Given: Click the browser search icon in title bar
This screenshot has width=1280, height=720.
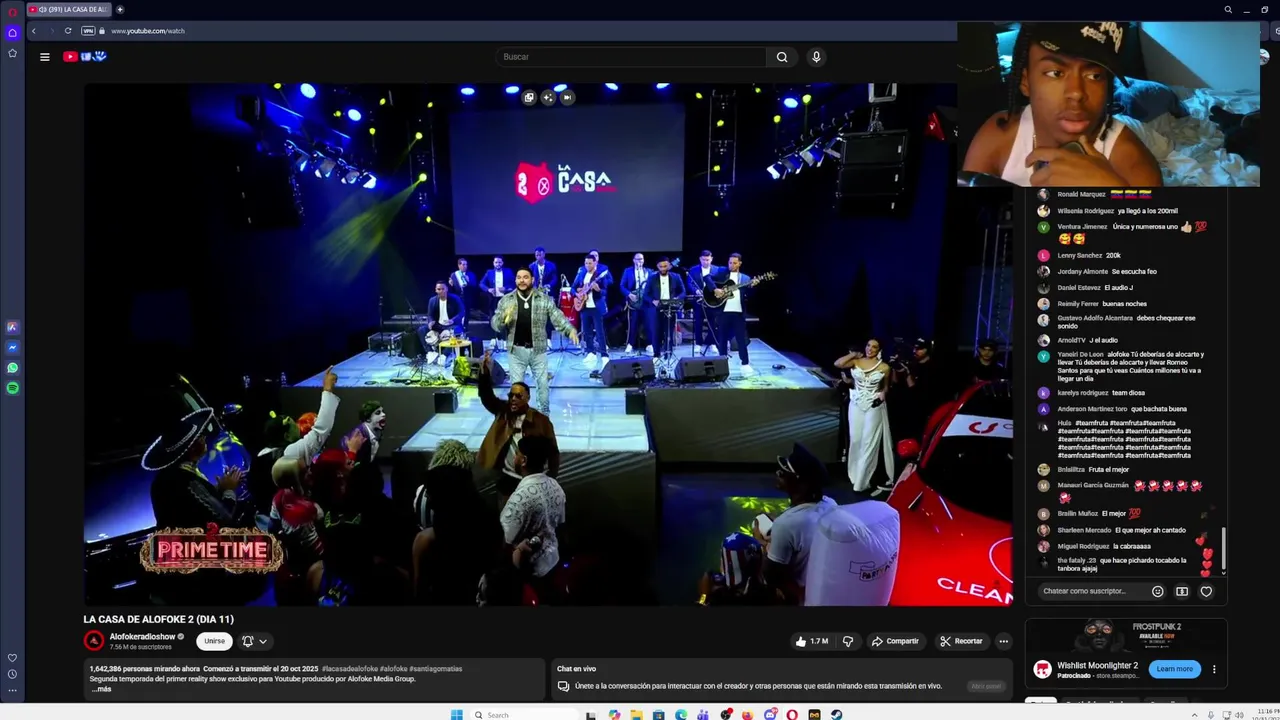Looking at the screenshot, I should tap(1228, 9).
